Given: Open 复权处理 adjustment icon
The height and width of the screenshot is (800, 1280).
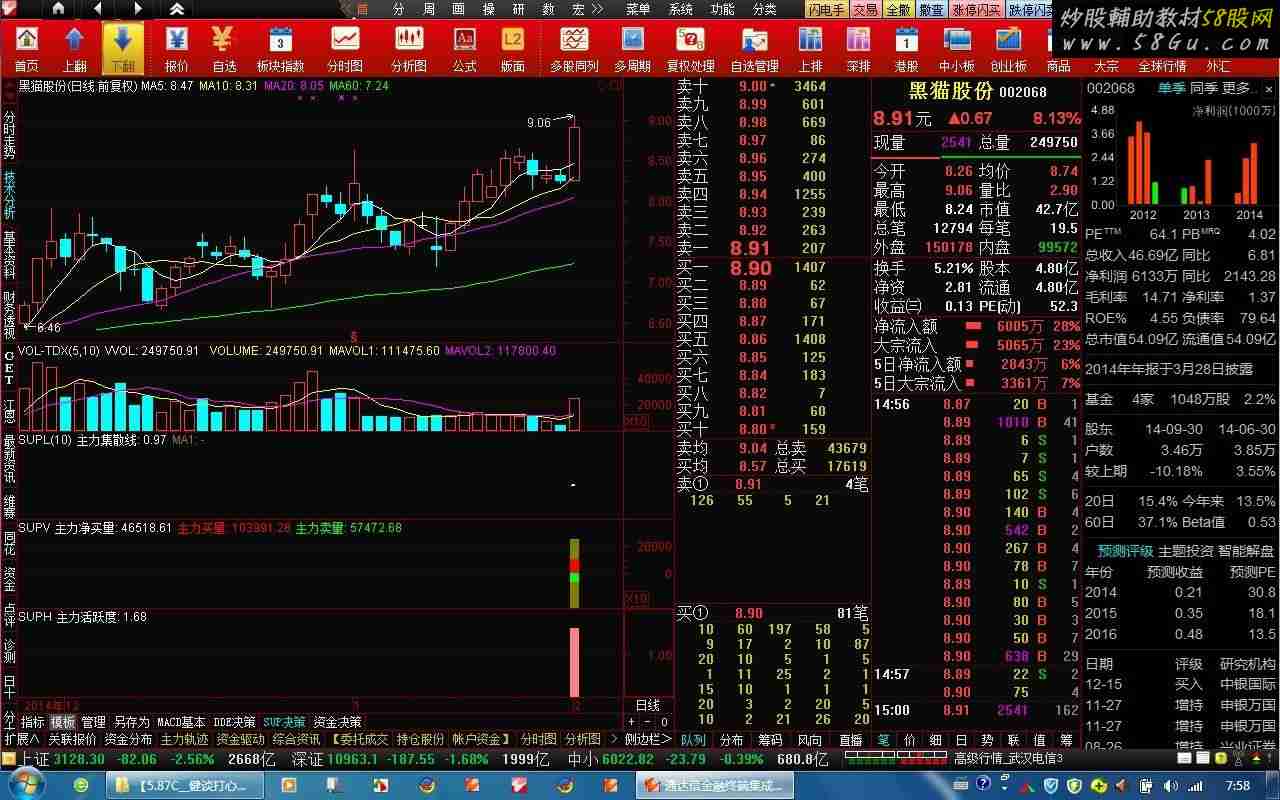Looking at the screenshot, I should coord(690,48).
